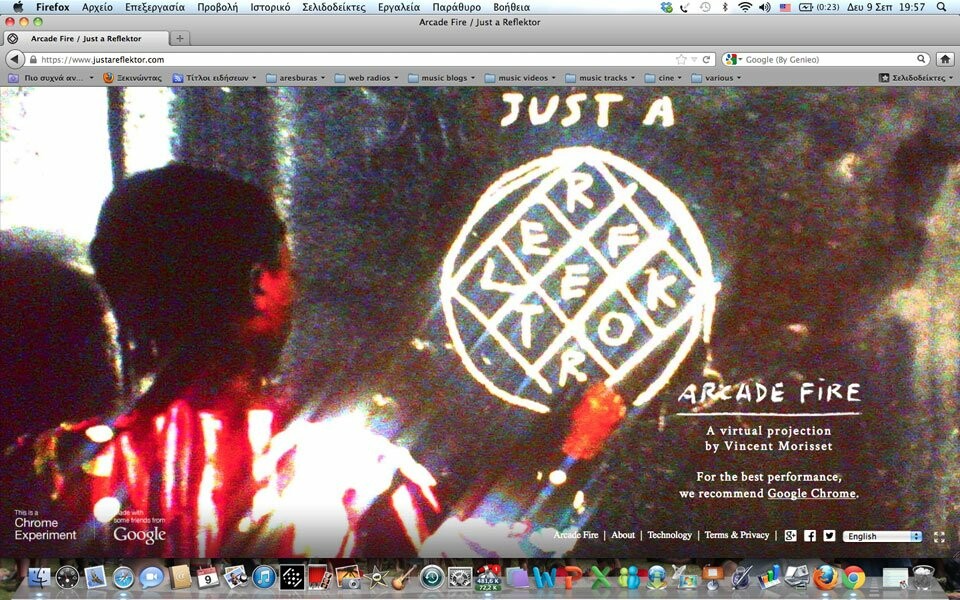The width and height of the screenshot is (960, 600).
Task: Launch Microsoft Word from the dock
Action: pyautogui.click(x=544, y=577)
